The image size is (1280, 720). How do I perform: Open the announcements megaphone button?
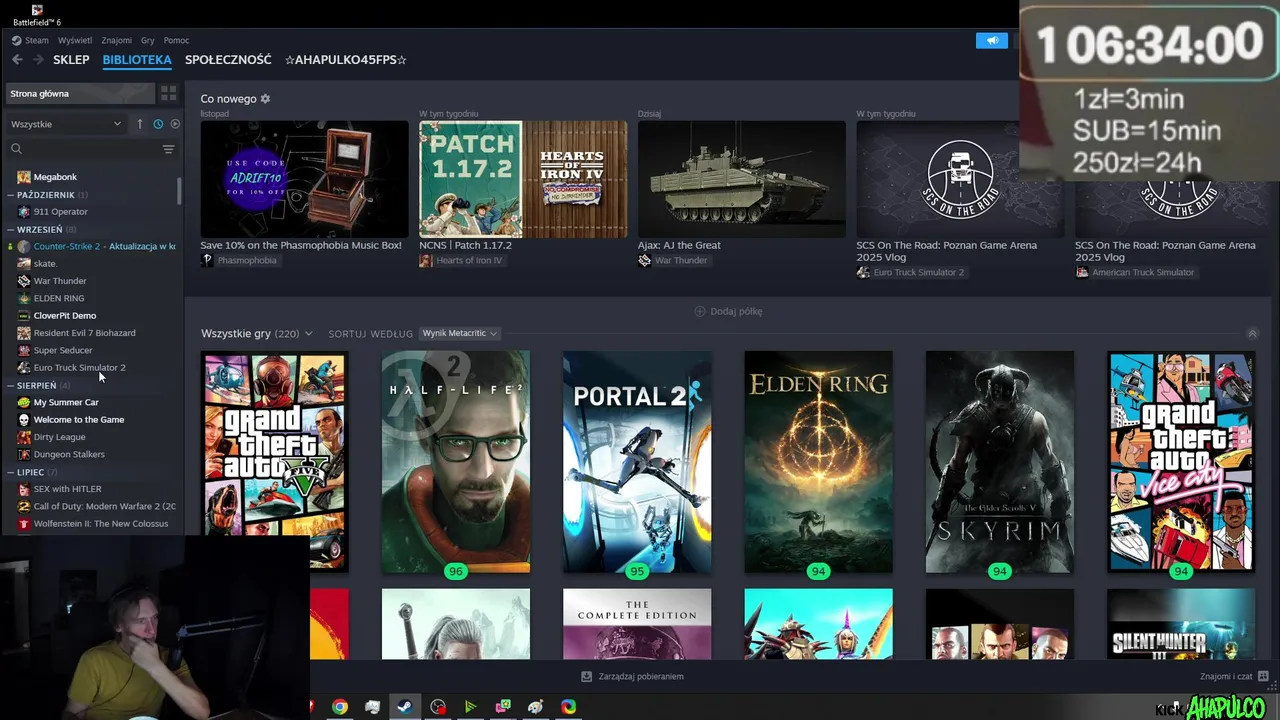tap(992, 41)
